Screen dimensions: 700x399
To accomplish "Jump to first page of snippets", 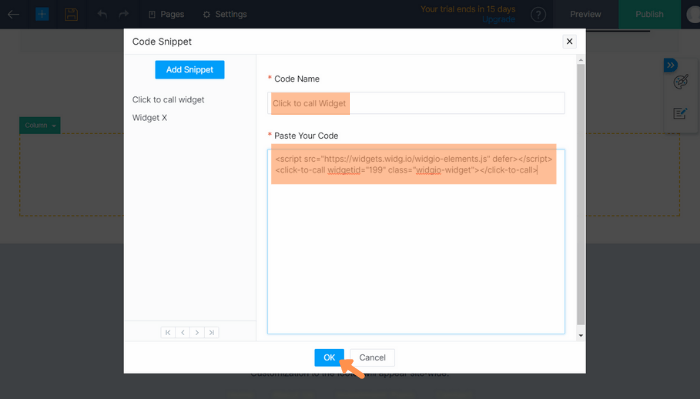I will point(168,332).
